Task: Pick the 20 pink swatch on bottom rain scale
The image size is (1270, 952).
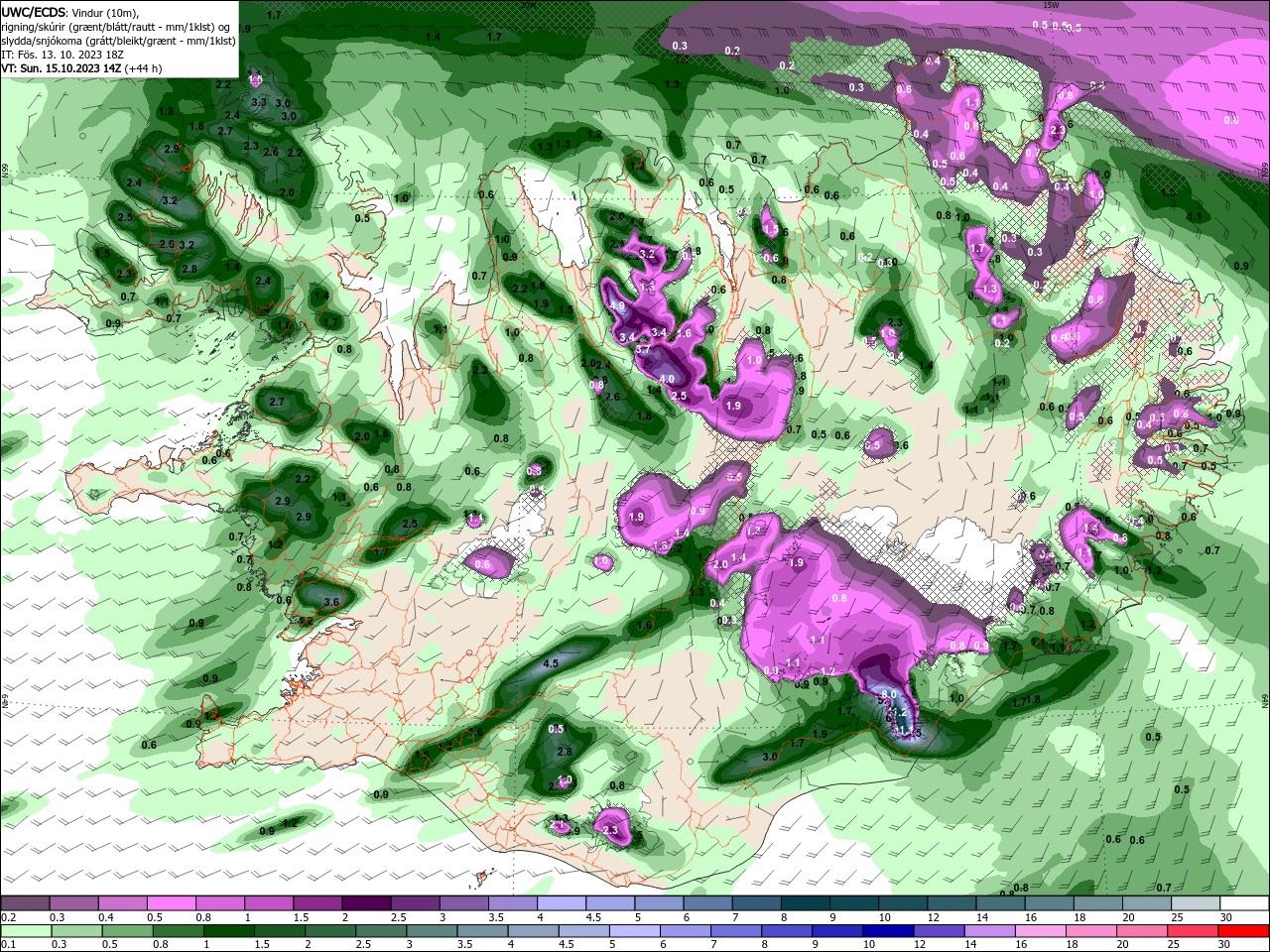Action: coord(1143,931)
